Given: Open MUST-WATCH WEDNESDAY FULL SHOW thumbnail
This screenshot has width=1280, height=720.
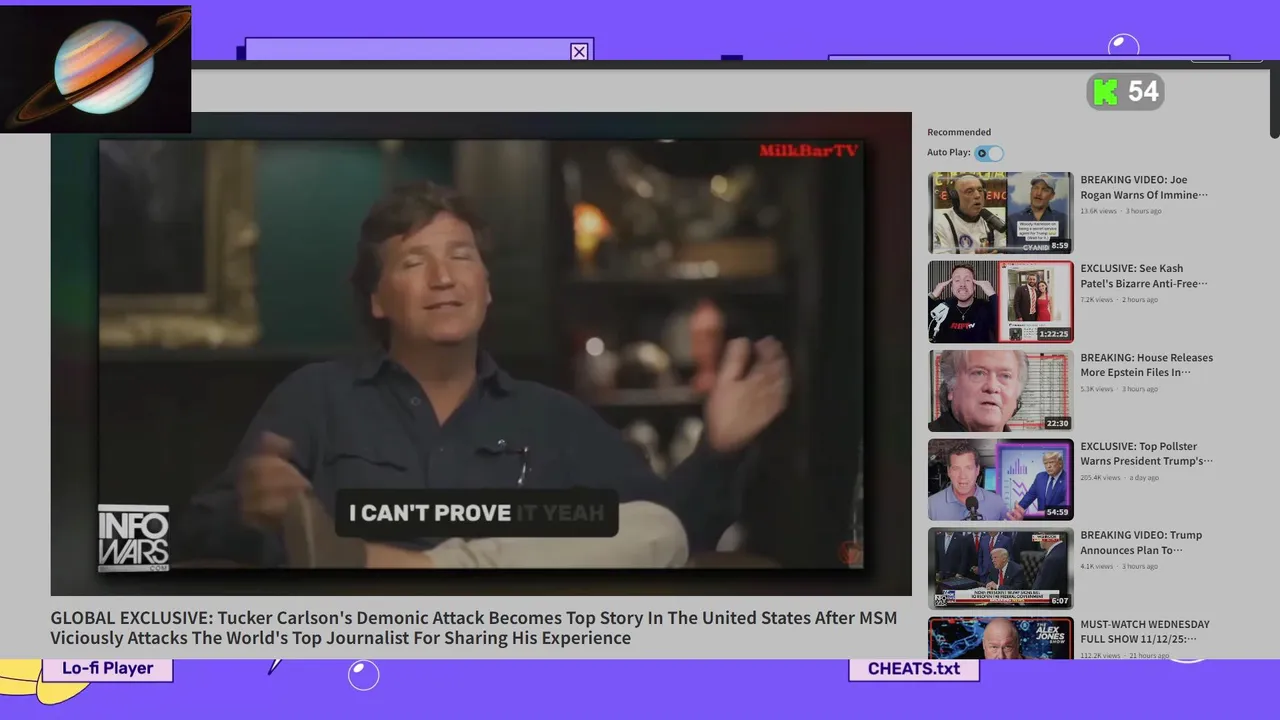Looking at the screenshot, I should [x=1000, y=638].
